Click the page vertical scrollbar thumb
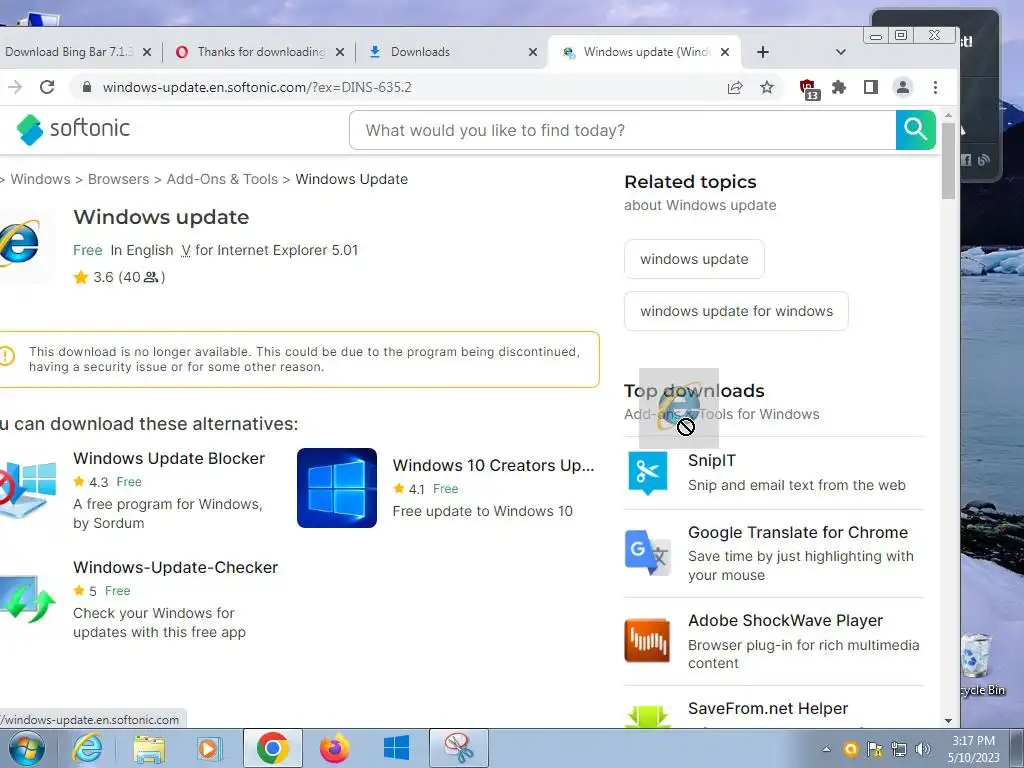This screenshot has height=768, width=1024. pyautogui.click(x=948, y=161)
